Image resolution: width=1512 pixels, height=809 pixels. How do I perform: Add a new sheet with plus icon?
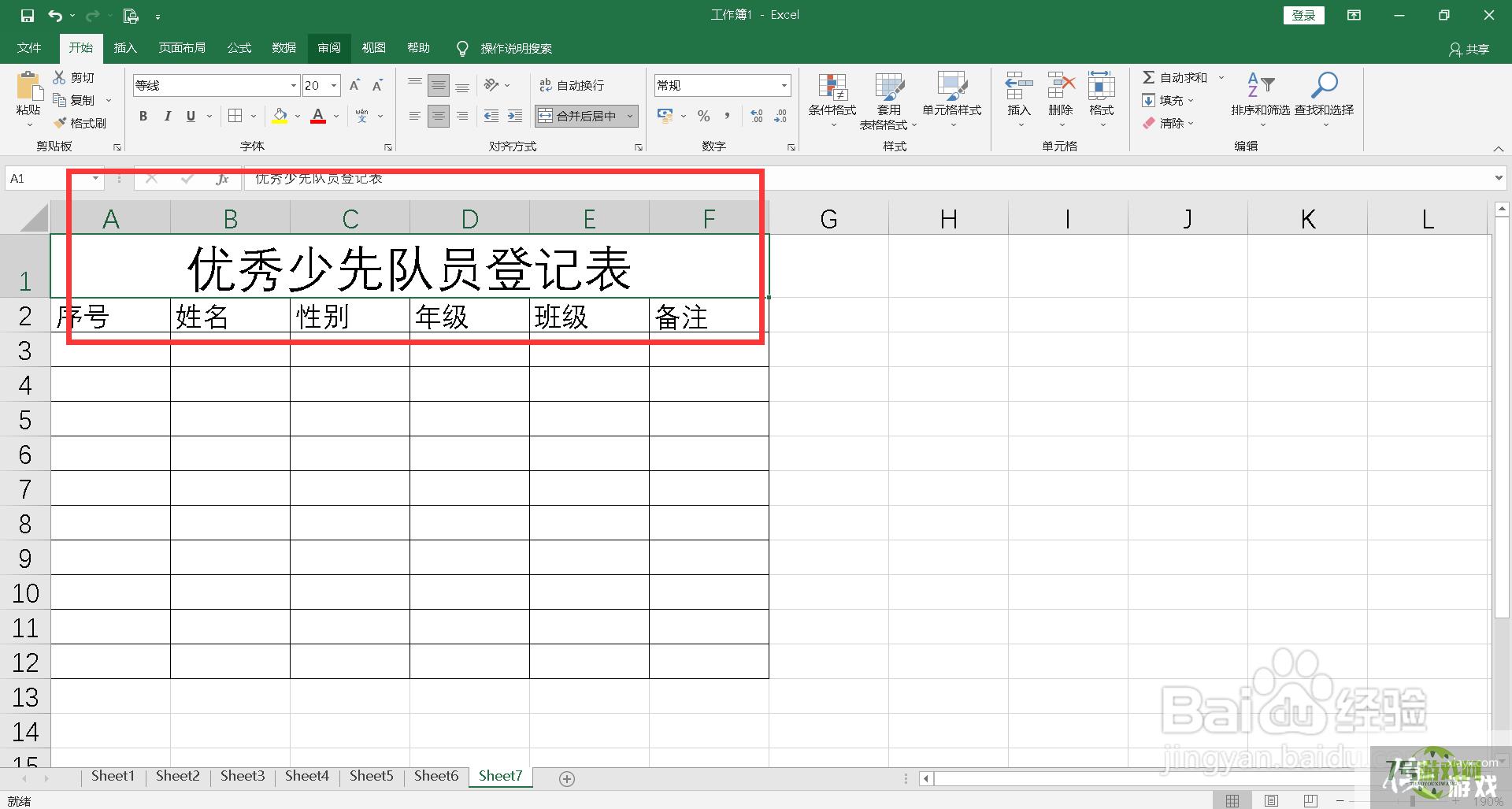[x=566, y=778]
